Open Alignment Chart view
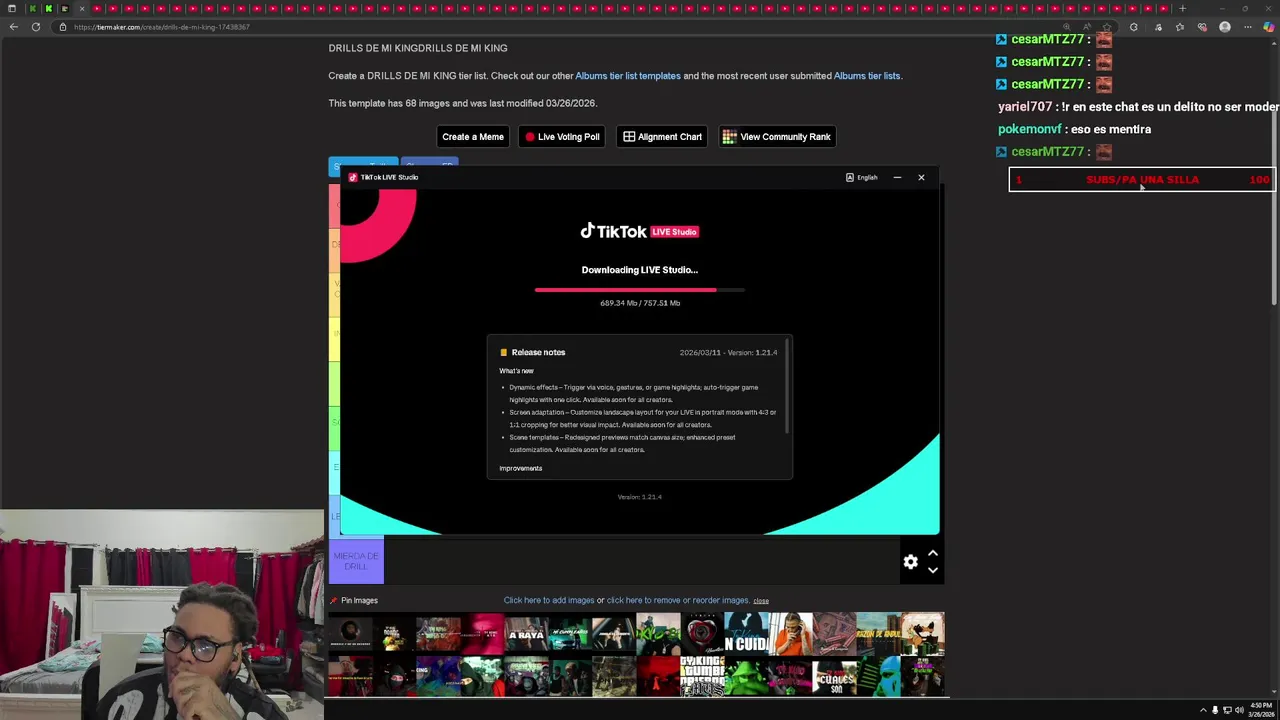This screenshot has width=1280, height=720. pyautogui.click(x=662, y=137)
